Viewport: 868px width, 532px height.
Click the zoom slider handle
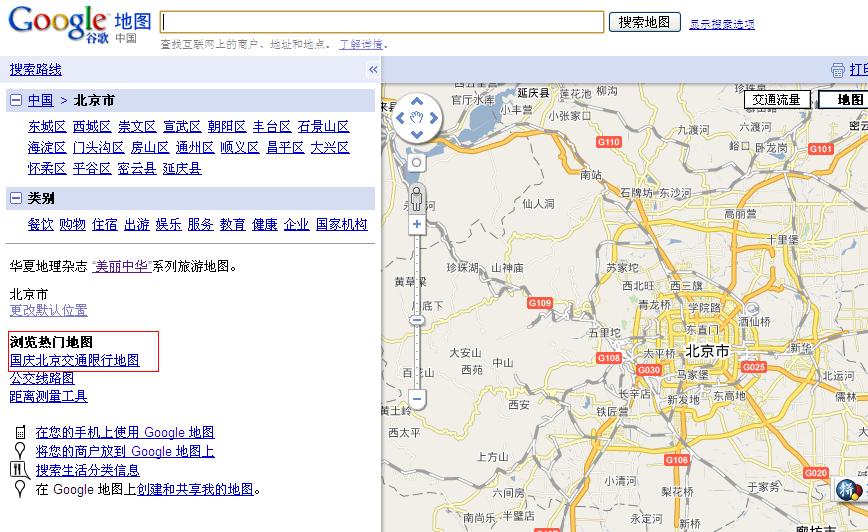[417, 320]
